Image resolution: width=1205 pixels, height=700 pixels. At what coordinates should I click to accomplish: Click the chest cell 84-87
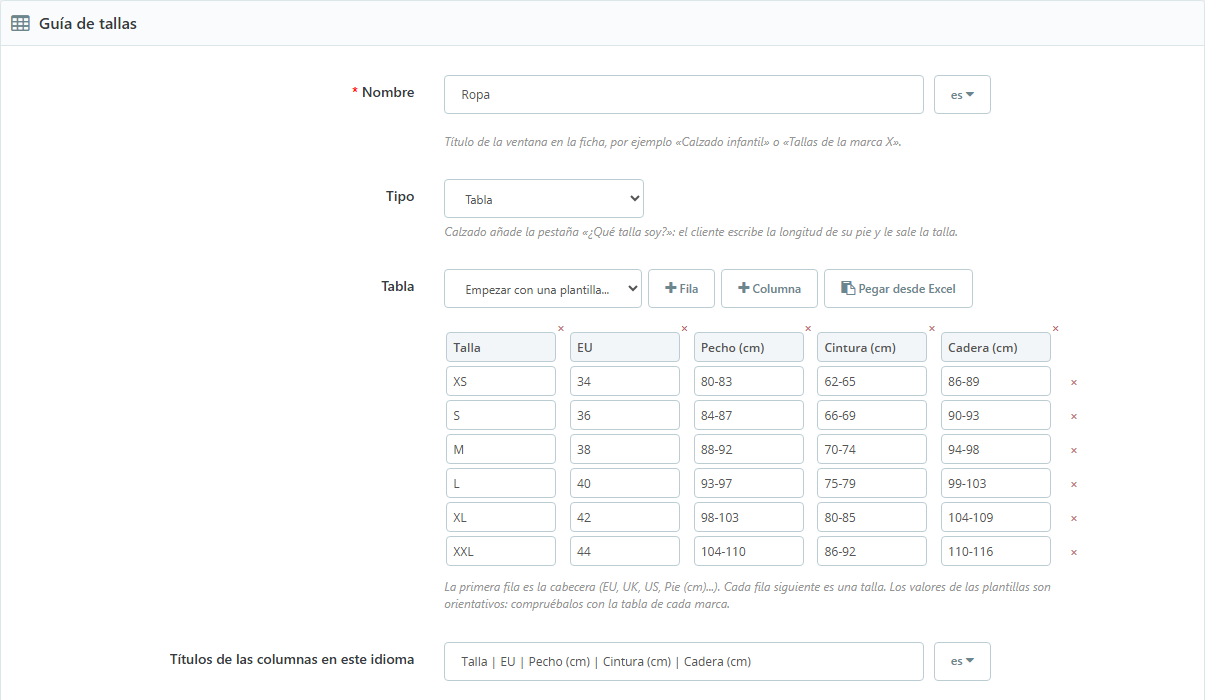point(749,415)
